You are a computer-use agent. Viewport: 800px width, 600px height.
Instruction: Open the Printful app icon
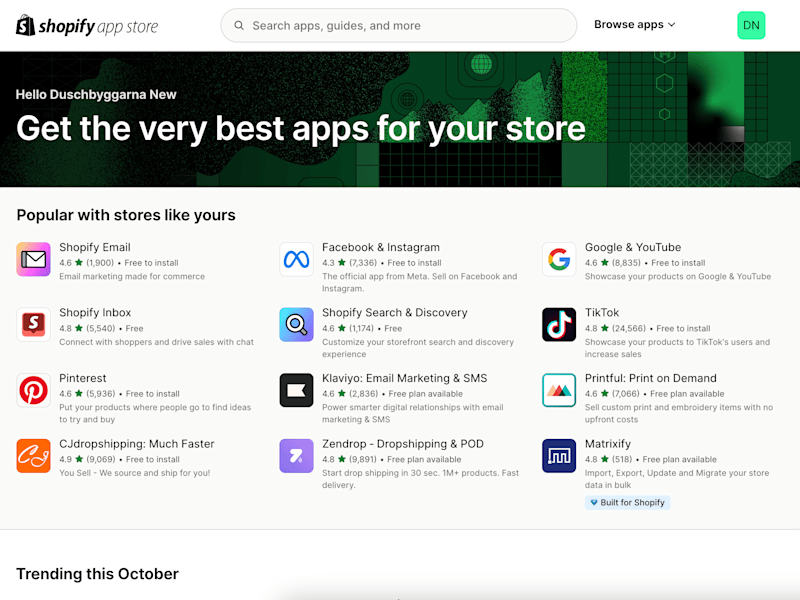pos(559,390)
